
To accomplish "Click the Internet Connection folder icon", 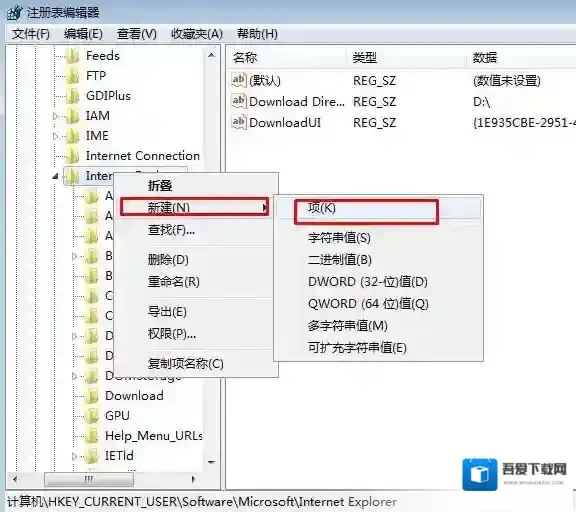I will pyautogui.click(x=73, y=156).
